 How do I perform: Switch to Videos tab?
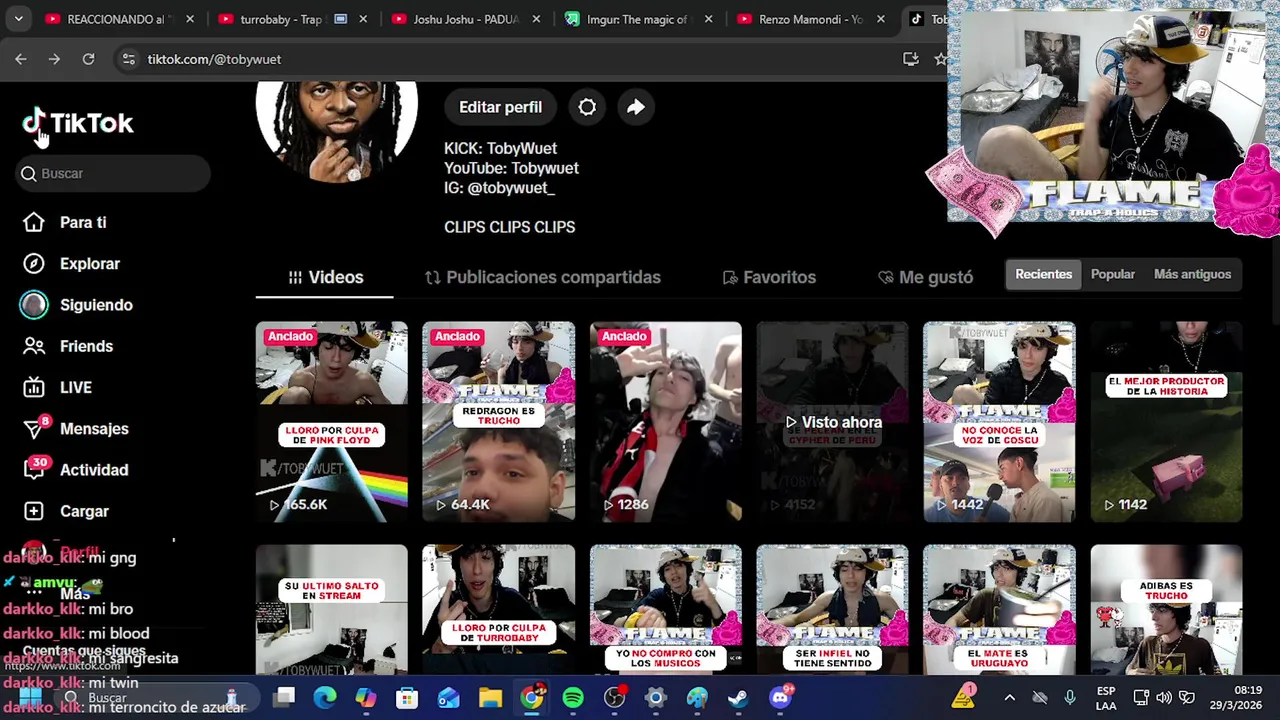coord(325,277)
